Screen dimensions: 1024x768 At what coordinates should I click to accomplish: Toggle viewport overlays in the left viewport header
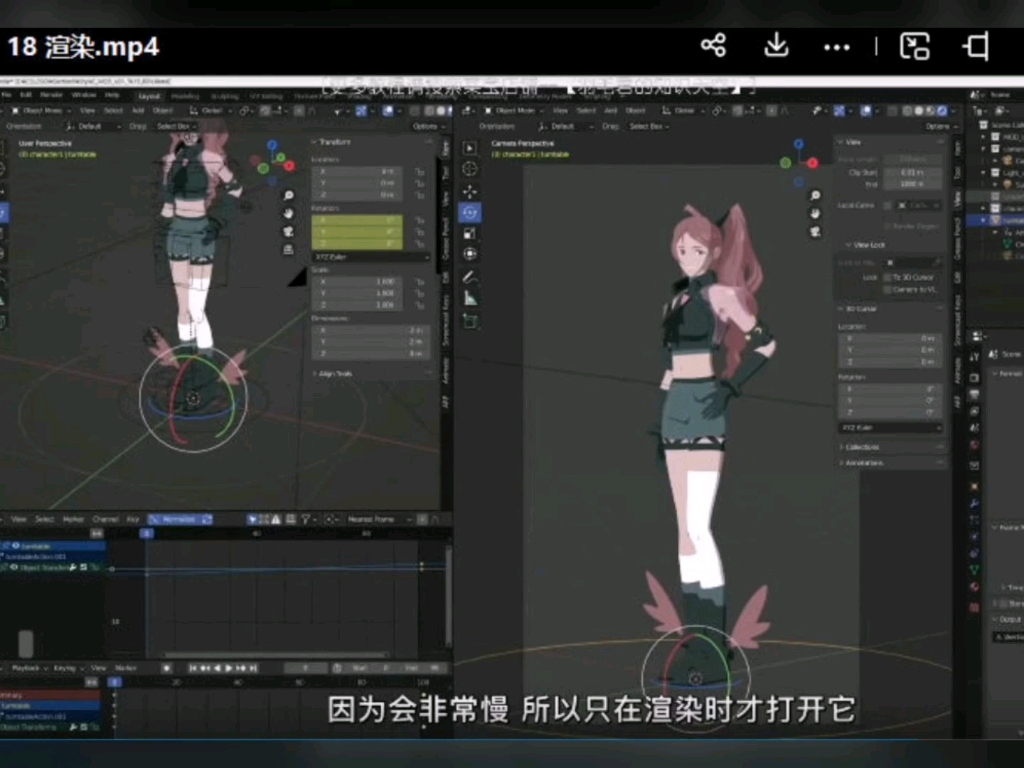(389, 110)
